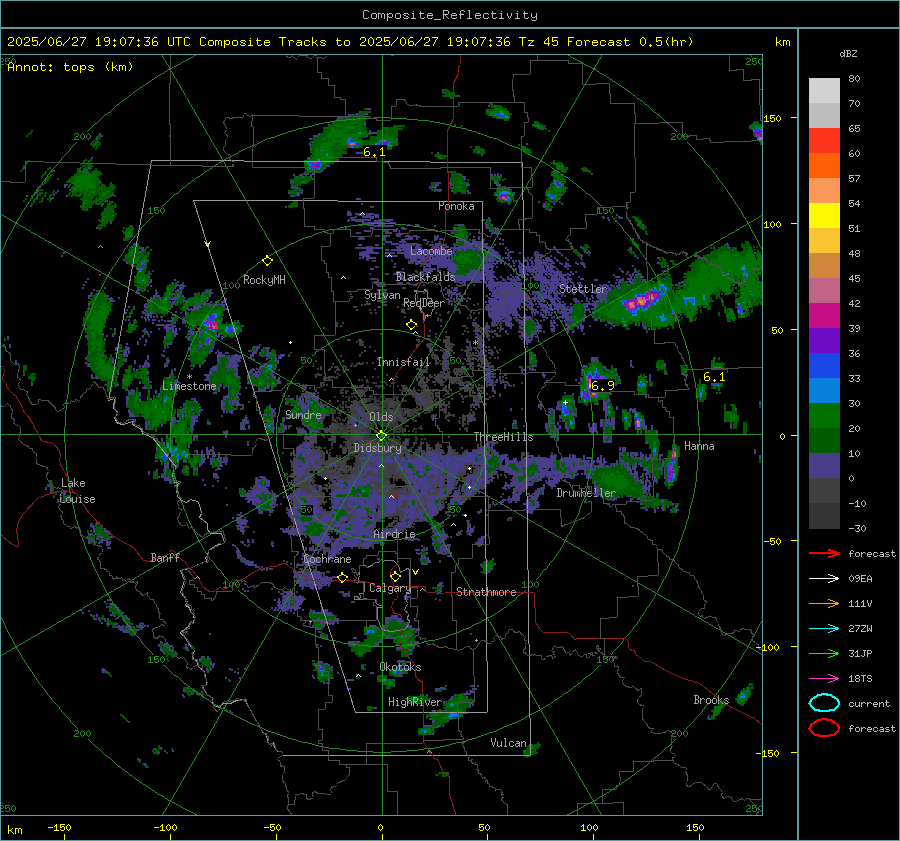This screenshot has width=900, height=841.
Task: Pick the bright yellow 54 dBZ swatch
Action: 824,215
